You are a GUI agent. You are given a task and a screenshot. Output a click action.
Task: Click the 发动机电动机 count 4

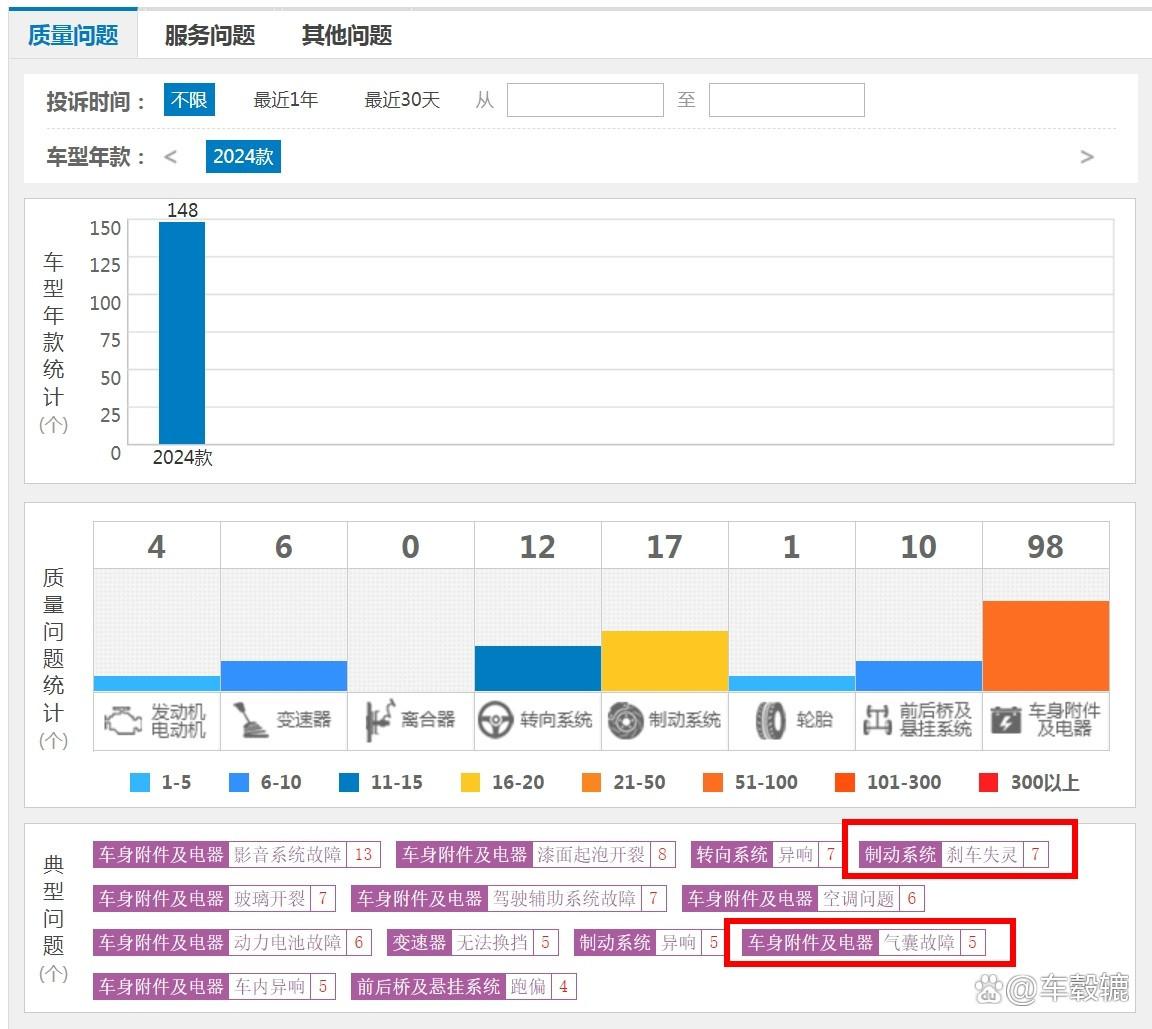coord(156,546)
